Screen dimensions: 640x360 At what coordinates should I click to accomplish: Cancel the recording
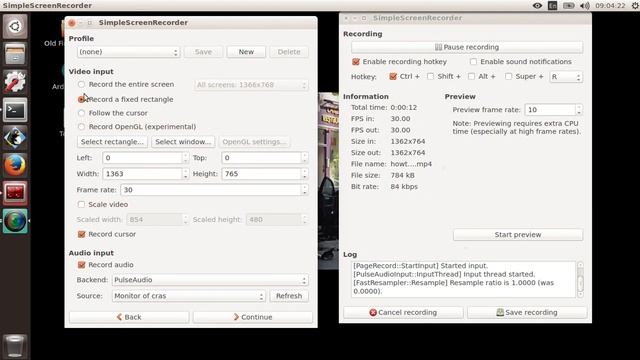[403, 313]
